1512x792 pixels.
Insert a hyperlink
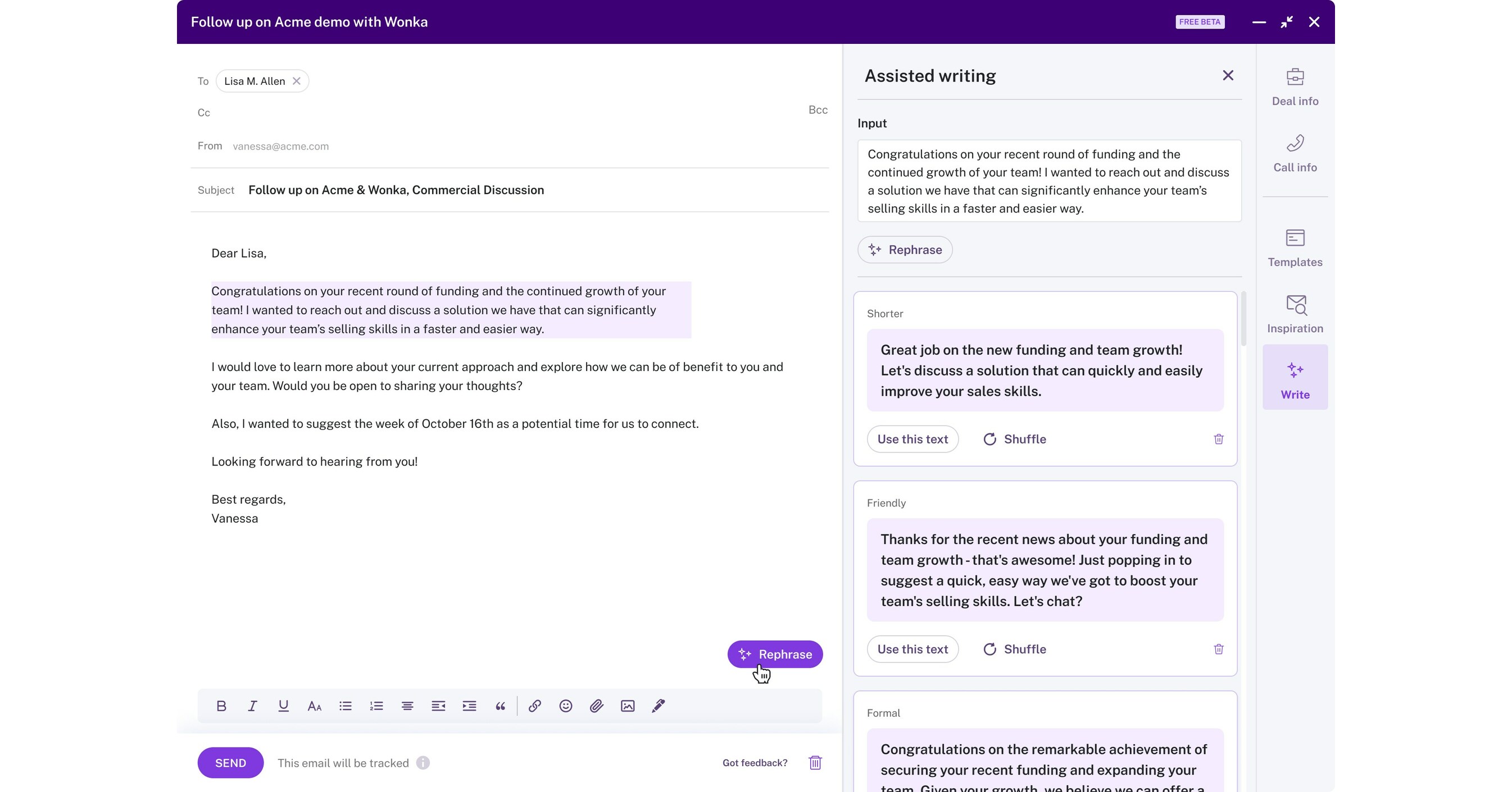click(535, 705)
